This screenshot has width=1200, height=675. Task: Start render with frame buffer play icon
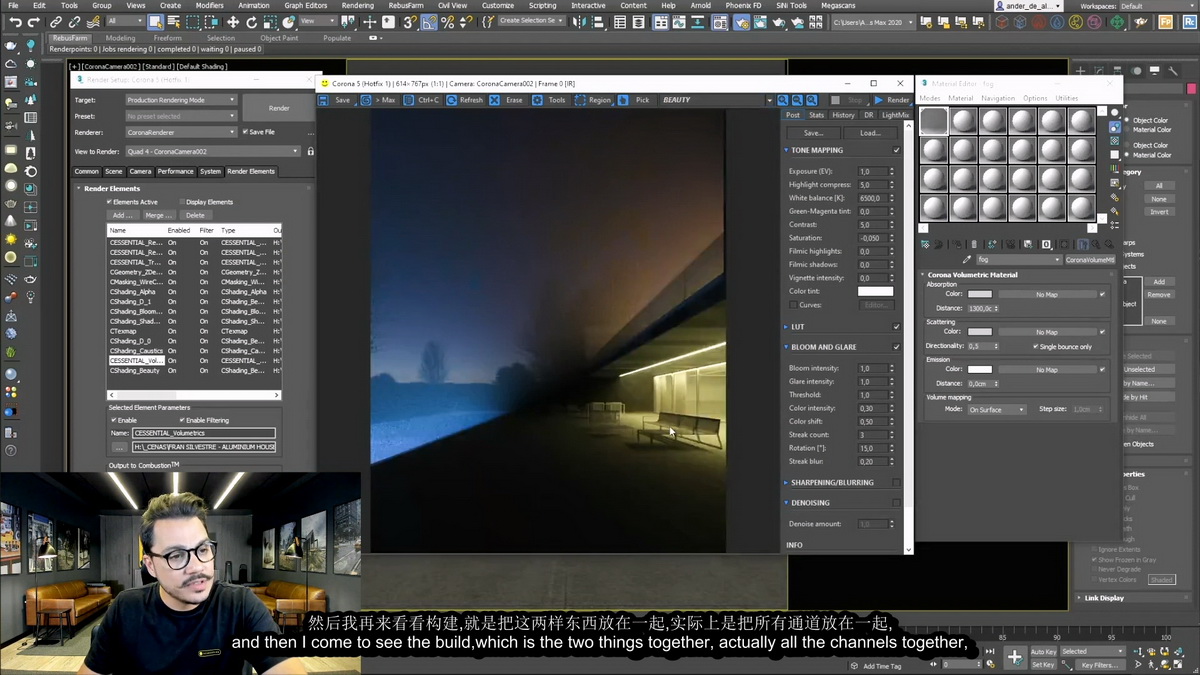[878, 100]
